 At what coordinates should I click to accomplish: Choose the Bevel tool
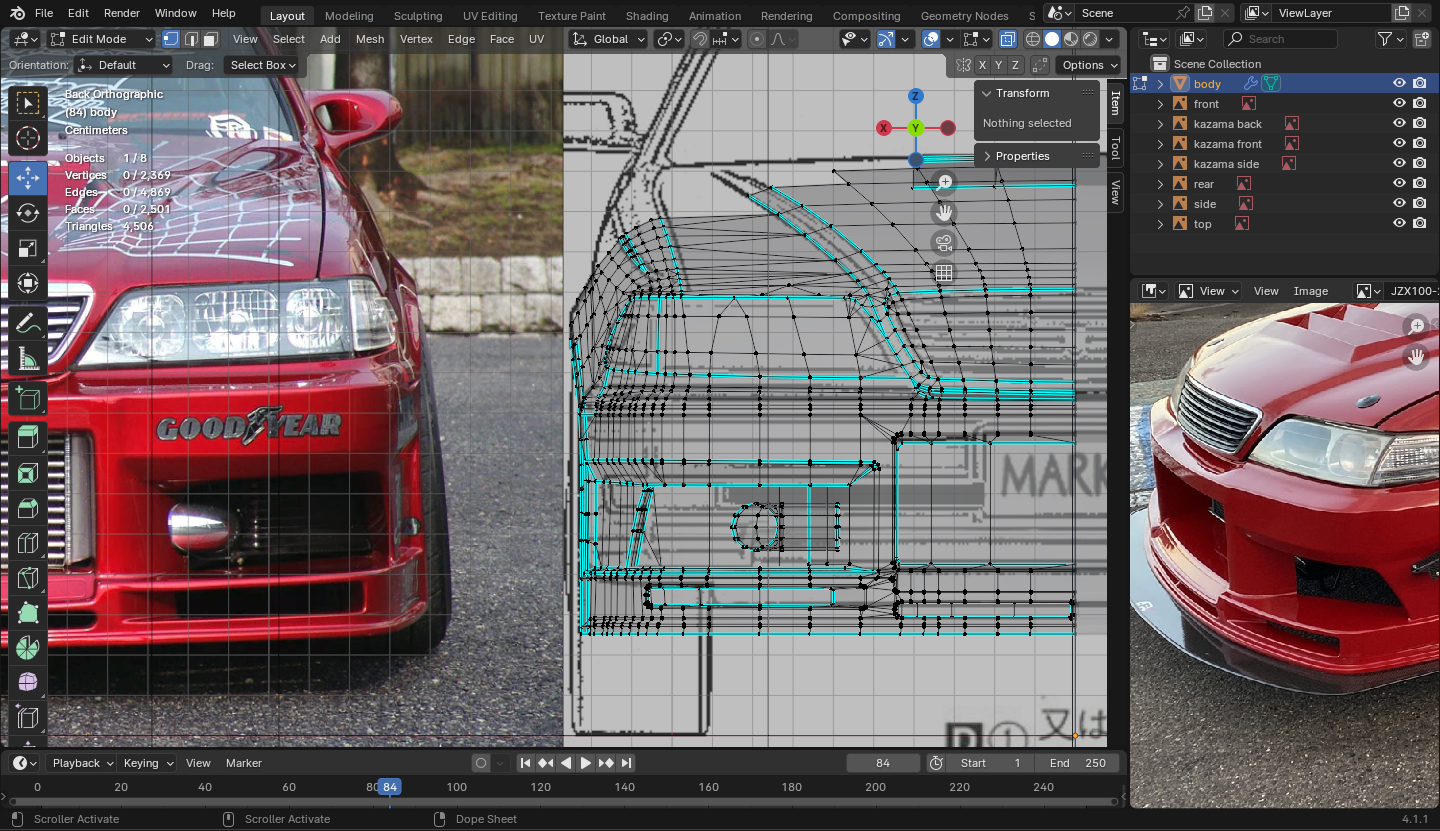point(28,508)
